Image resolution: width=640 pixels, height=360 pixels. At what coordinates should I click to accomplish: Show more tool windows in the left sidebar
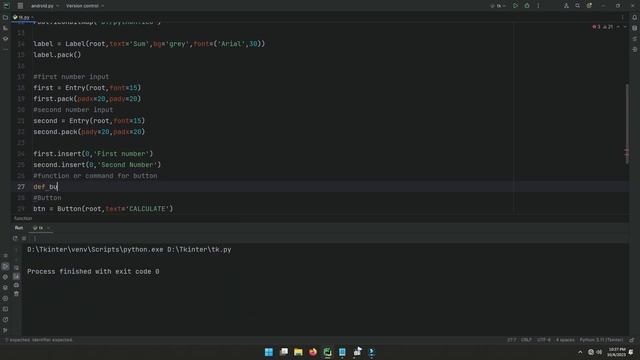pyautogui.click(x=5, y=49)
